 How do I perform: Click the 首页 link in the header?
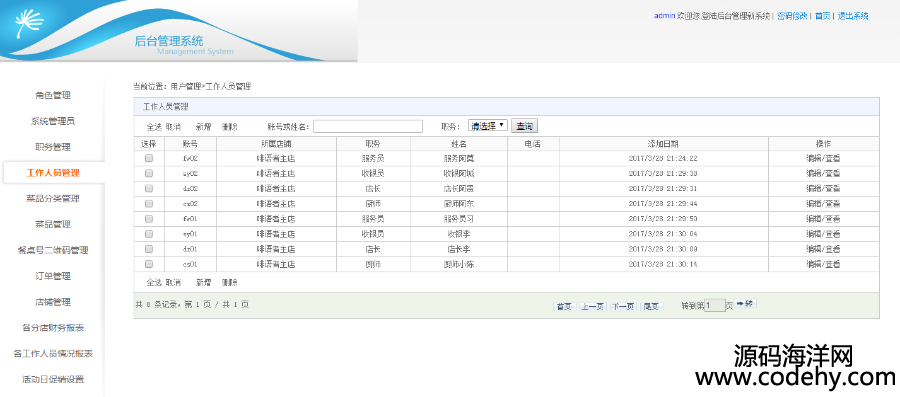click(822, 16)
